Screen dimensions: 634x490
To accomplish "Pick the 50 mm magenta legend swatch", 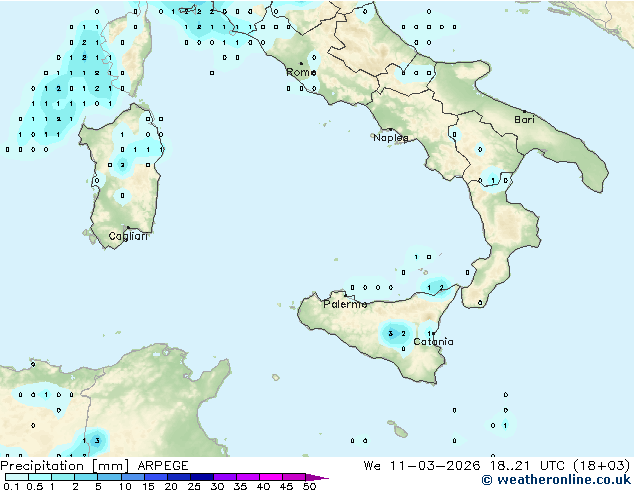I will point(305,478).
